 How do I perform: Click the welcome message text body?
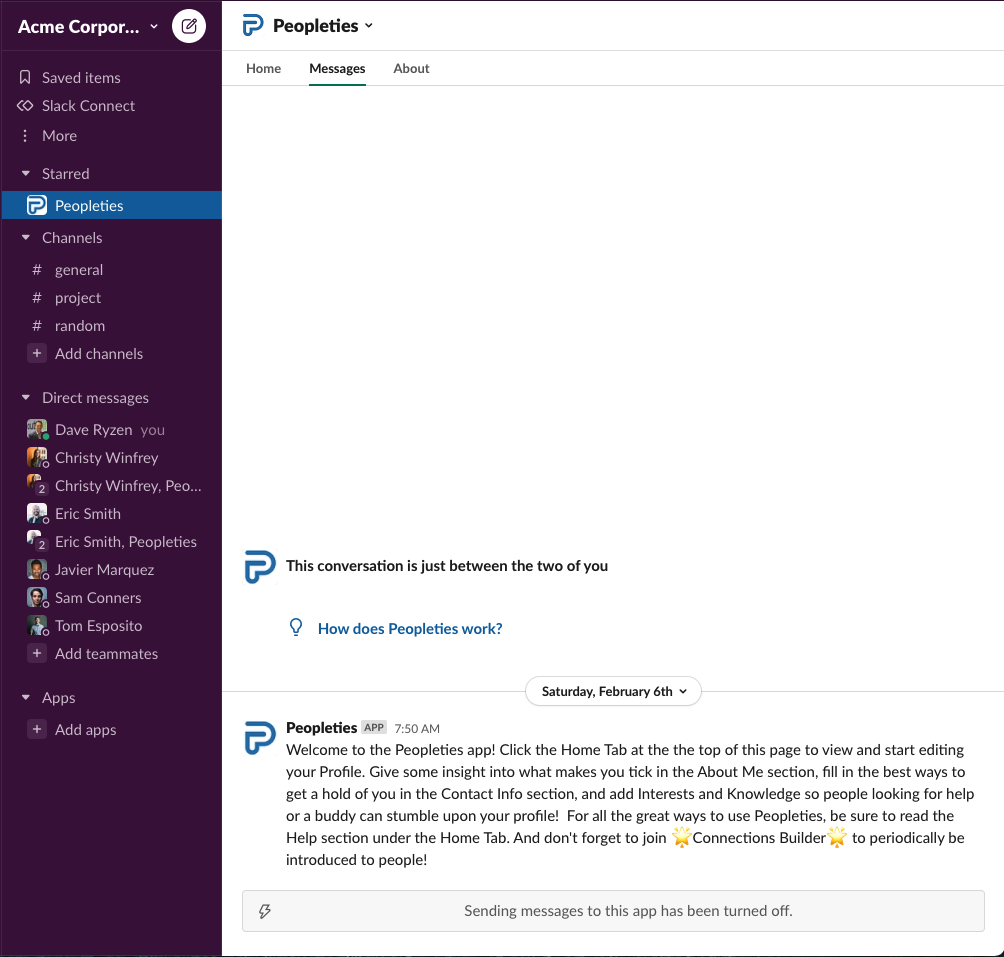coord(630,805)
